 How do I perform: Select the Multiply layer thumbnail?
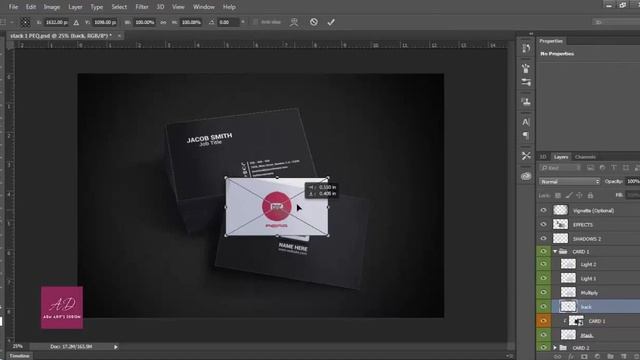pyautogui.click(x=568, y=292)
